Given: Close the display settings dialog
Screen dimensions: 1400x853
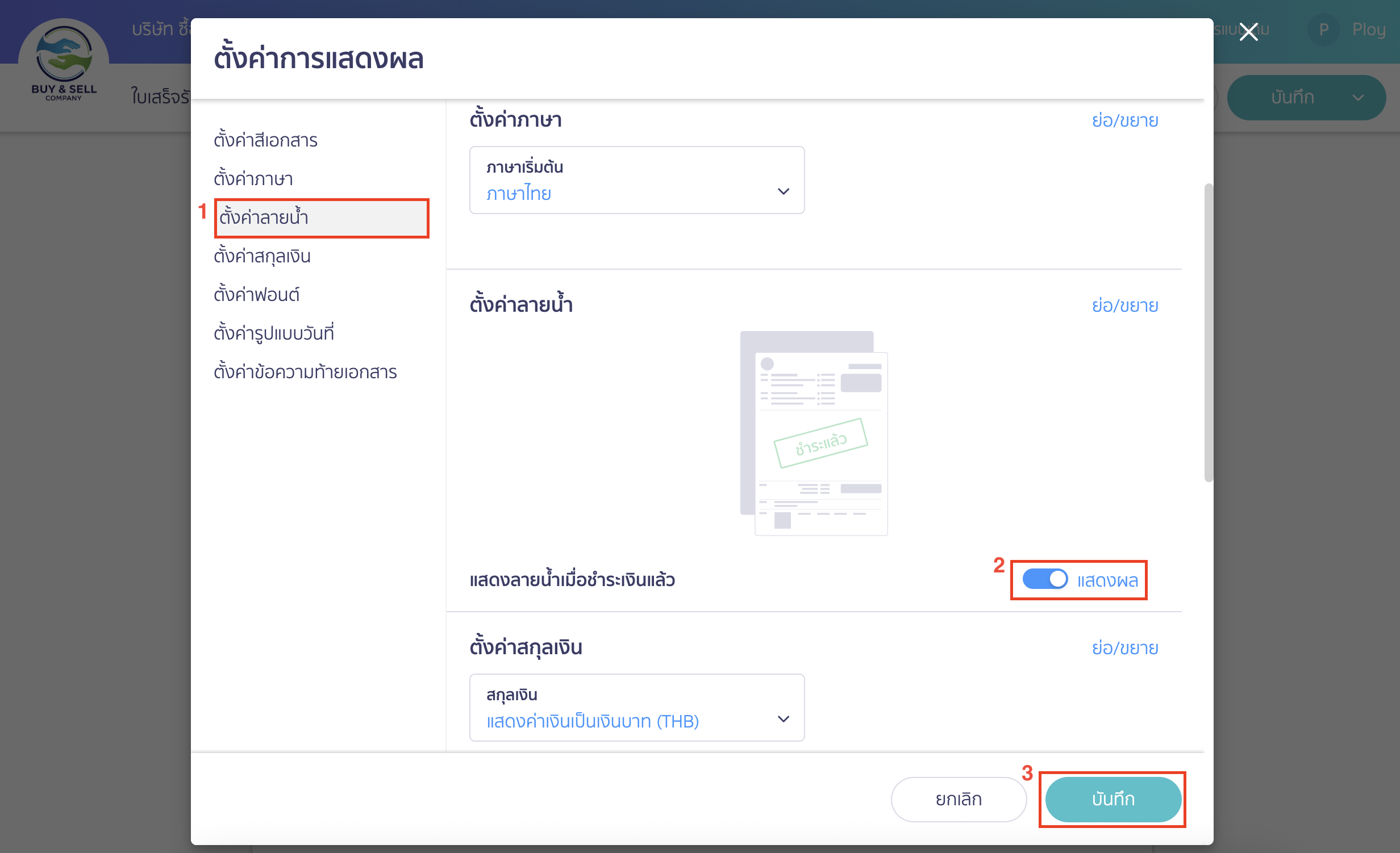Looking at the screenshot, I should [1248, 31].
